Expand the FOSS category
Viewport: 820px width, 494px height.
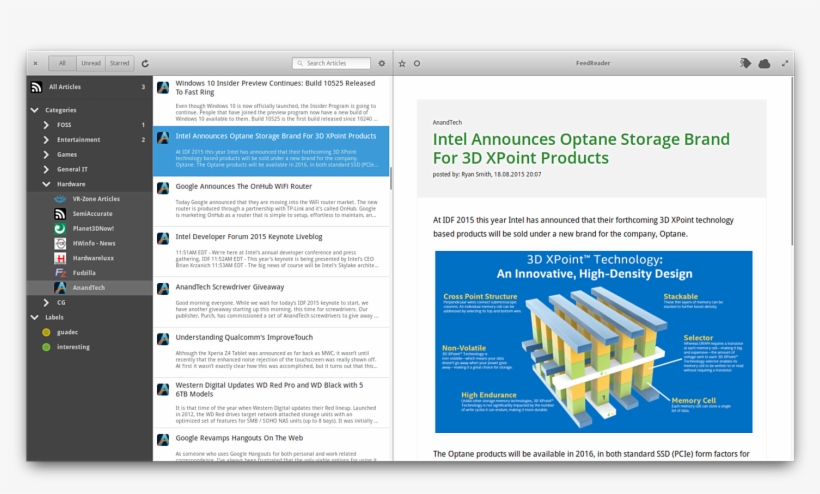tap(46, 125)
